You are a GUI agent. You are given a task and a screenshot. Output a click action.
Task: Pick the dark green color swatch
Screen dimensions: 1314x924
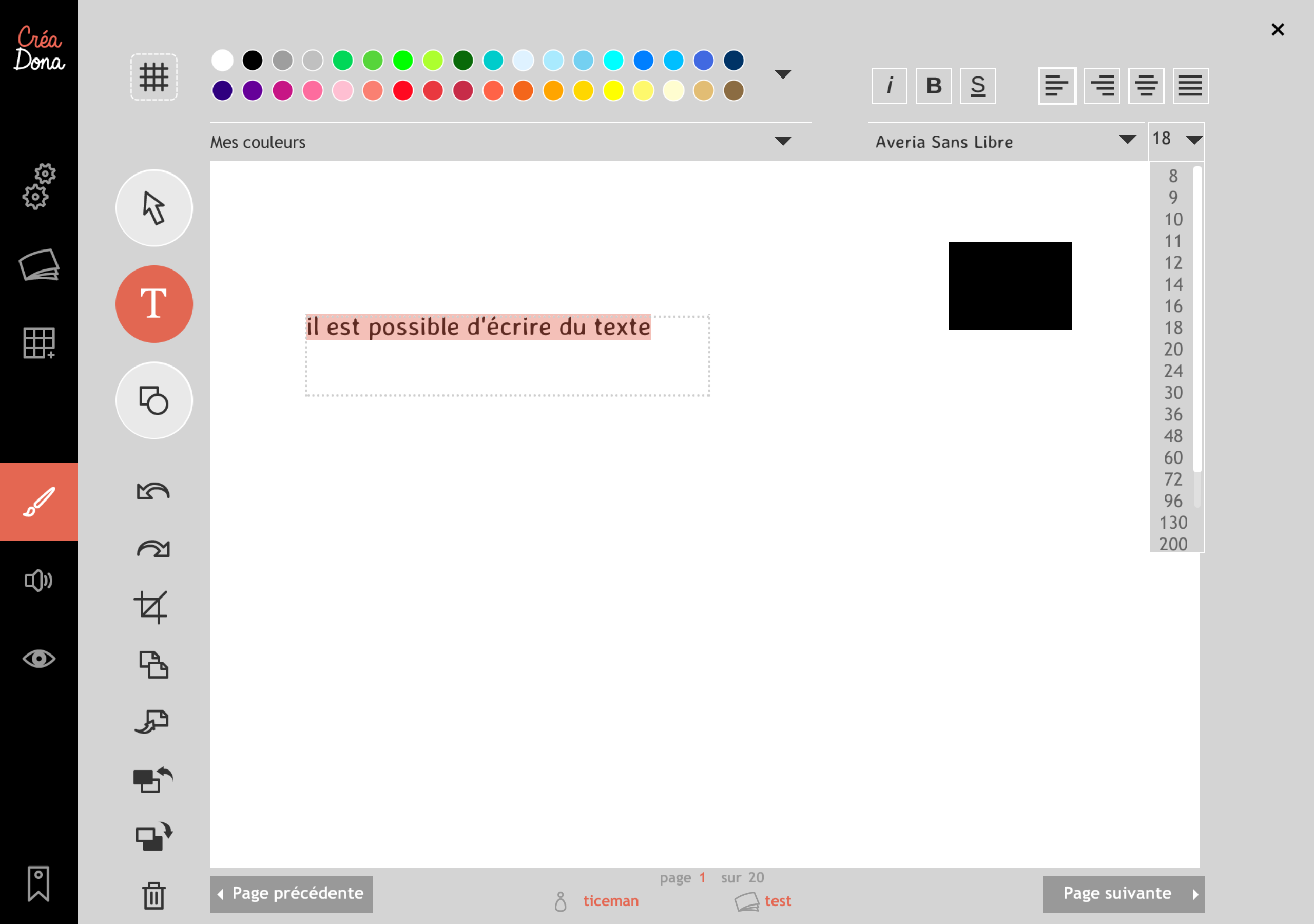click(463, 60)
